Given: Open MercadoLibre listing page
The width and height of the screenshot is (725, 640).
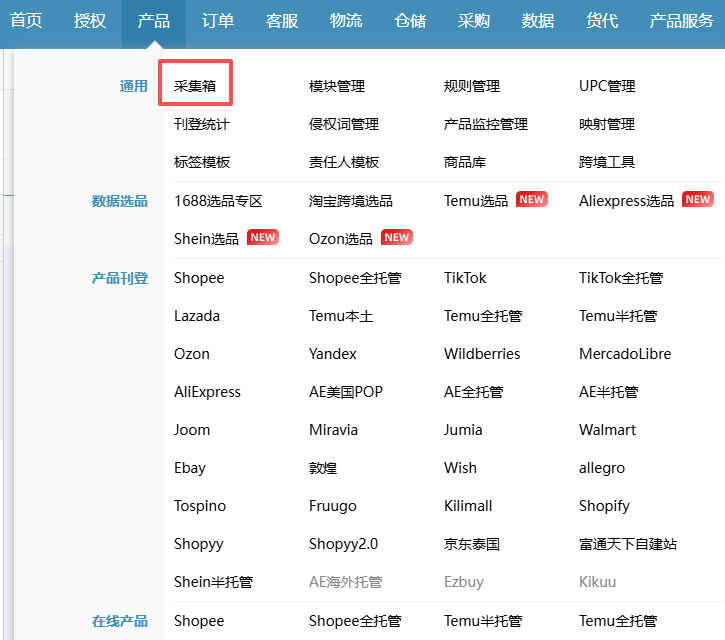Looking at the screenshot, I should [625, 353].
